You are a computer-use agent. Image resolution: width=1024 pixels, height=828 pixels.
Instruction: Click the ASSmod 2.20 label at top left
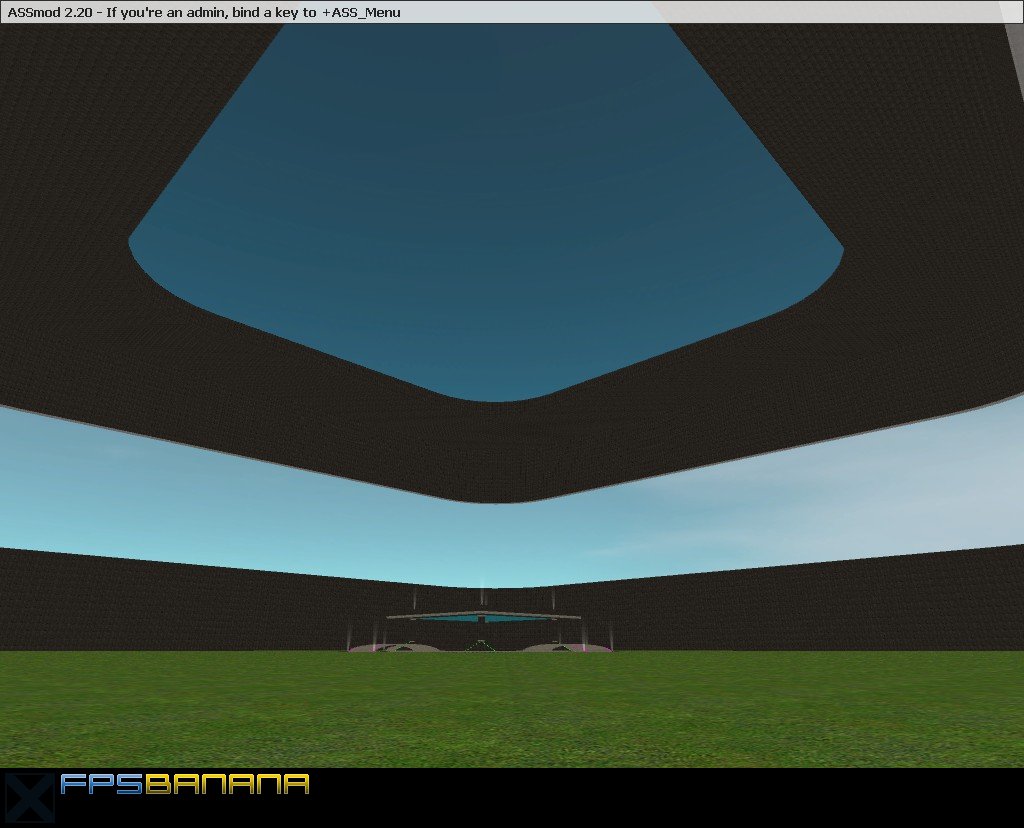point(50,12)
